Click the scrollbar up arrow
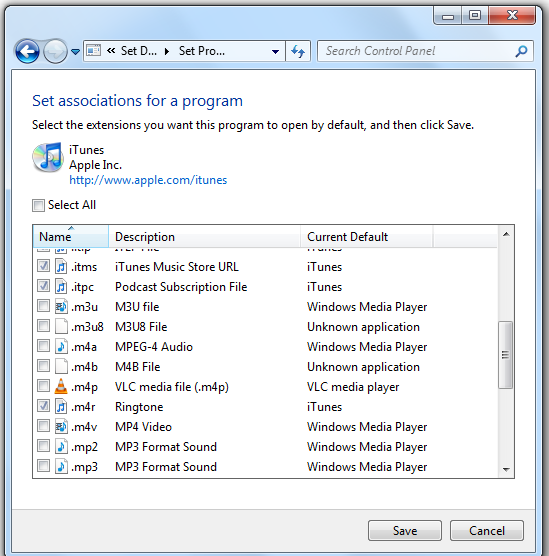Screen dimensions: 549x556 pos(506,234)
